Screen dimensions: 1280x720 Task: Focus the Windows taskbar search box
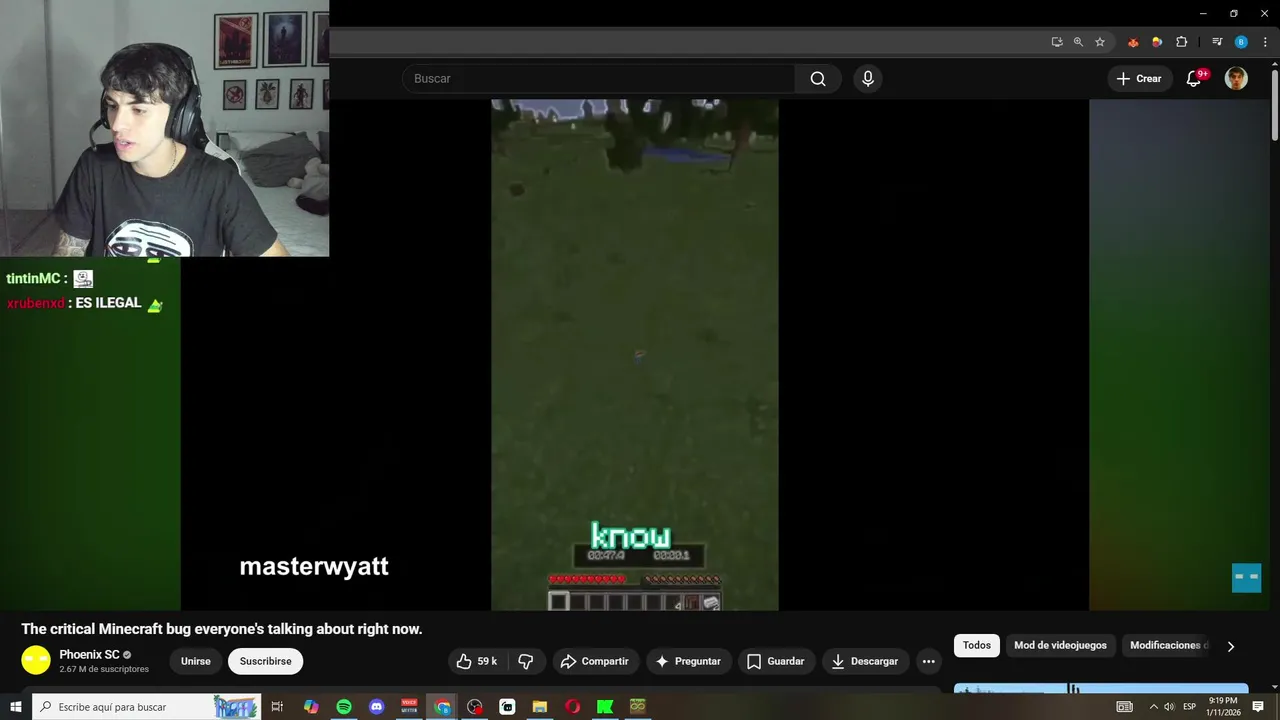pos(147,707)
